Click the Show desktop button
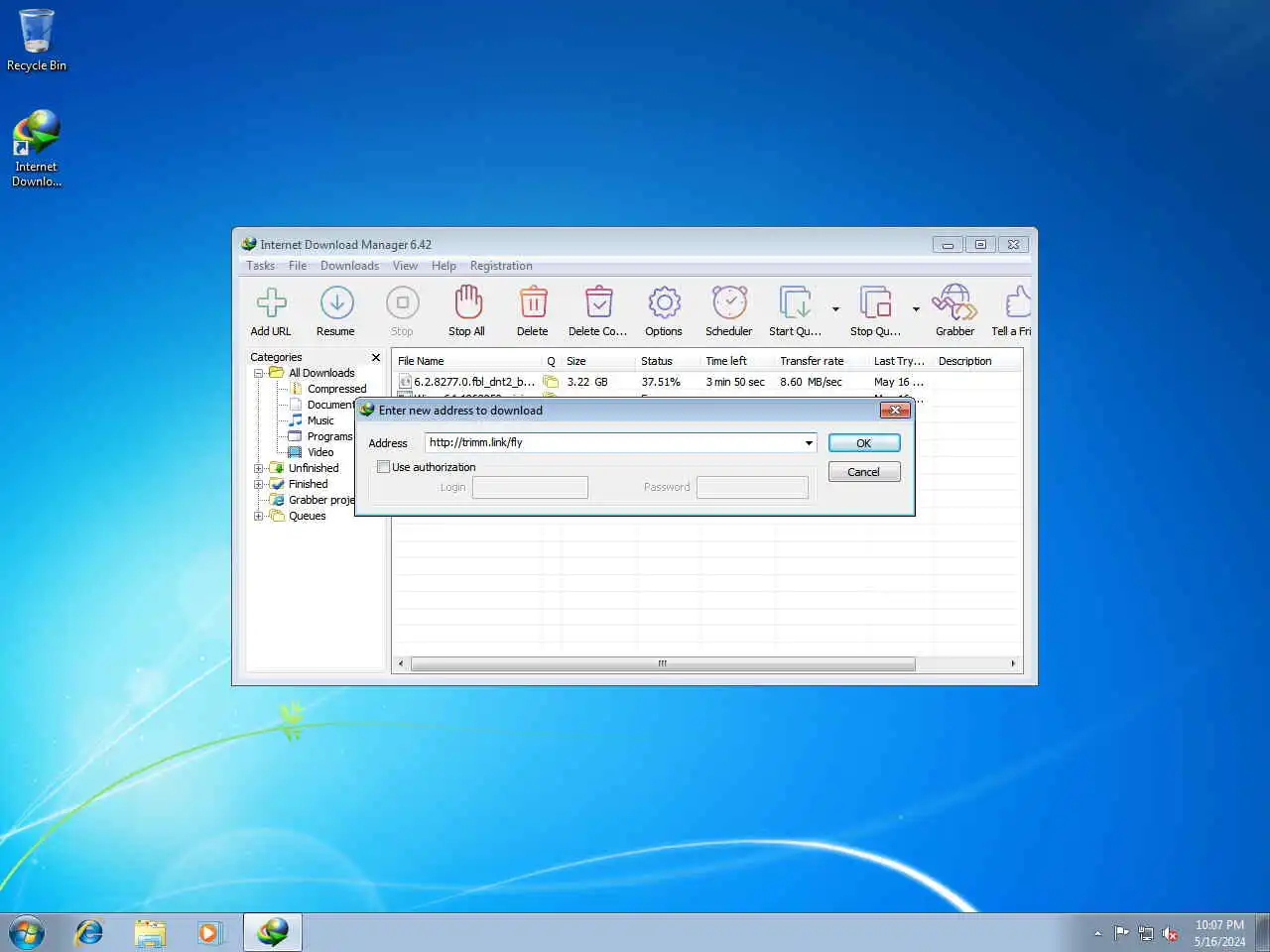The image size is (1270, 952). [x=1262, y=932]
